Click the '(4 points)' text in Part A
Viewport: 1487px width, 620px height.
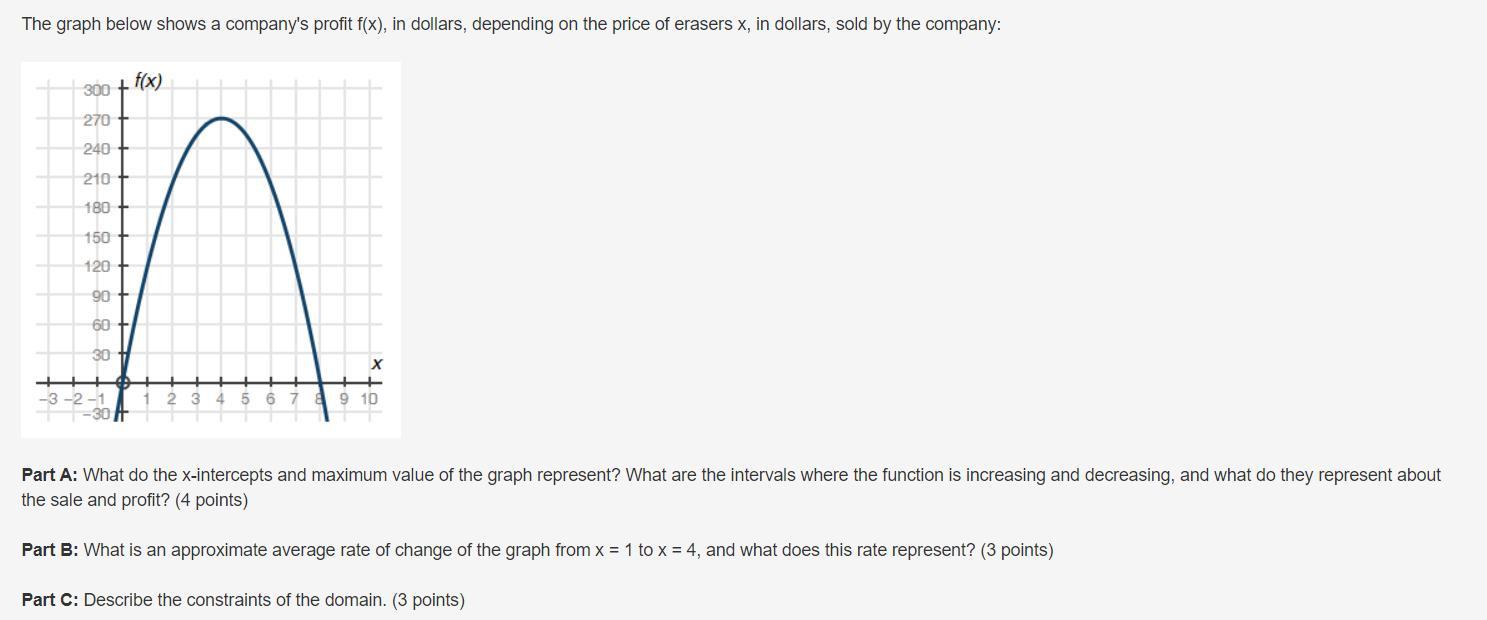click(x=211, y=499)
